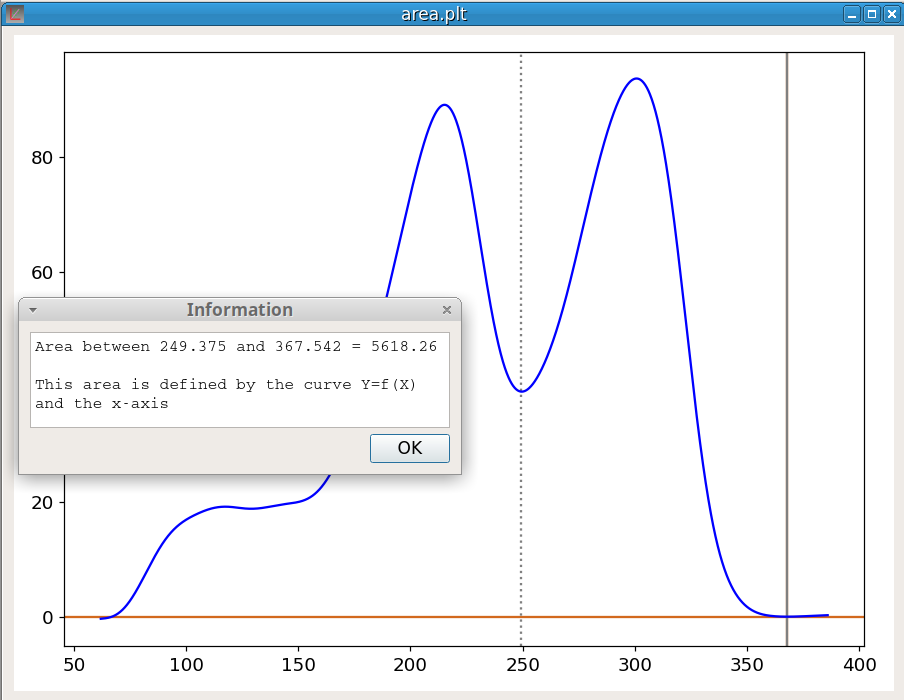Screen dimensions: 904x700
Task: Click the y-axis tick label 20
Action: pos(42,503)
